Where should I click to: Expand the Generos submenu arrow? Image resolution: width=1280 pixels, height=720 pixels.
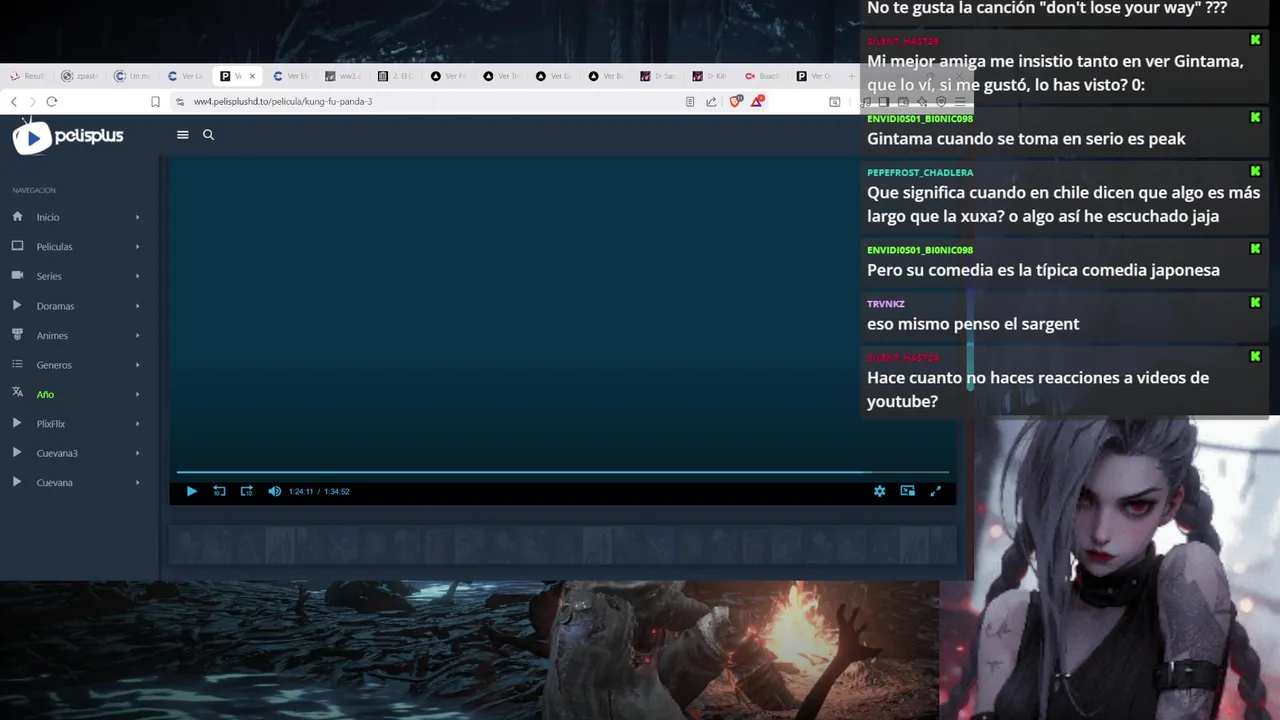pyautogui.click(x=137, y=365)
